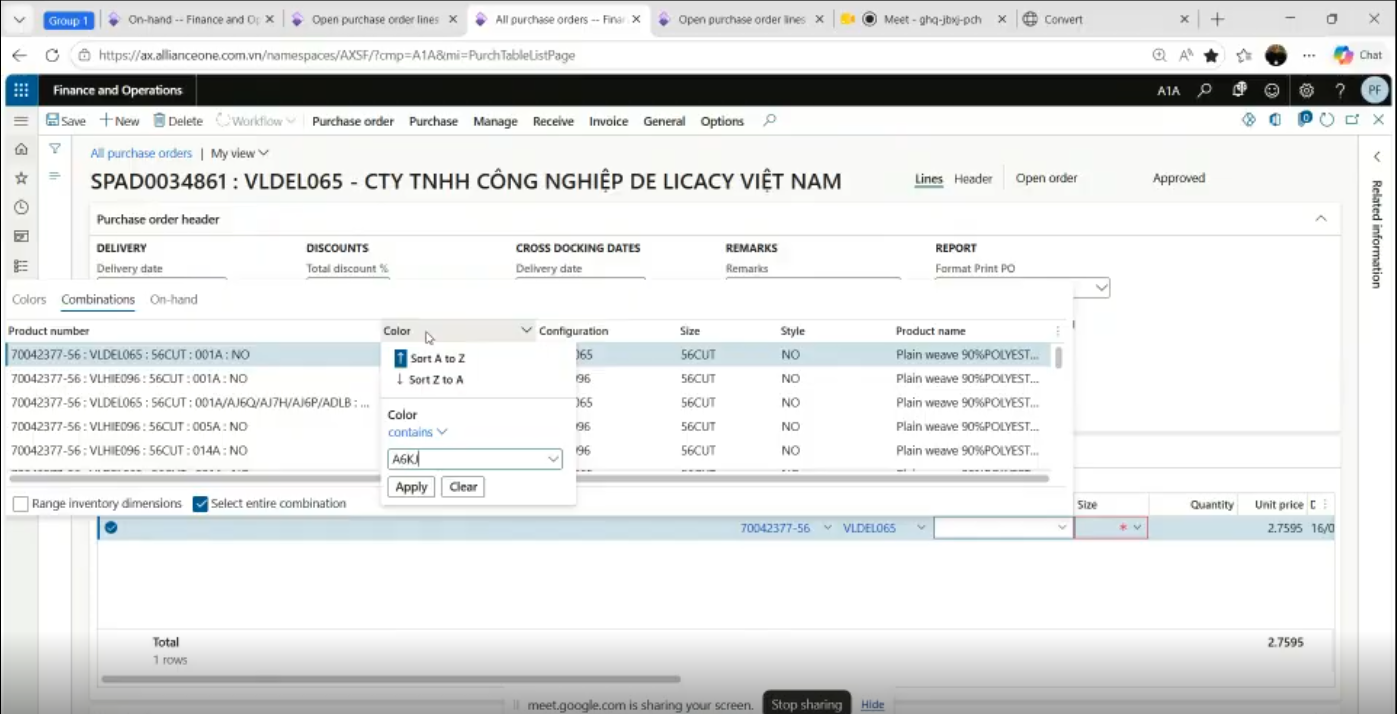Open the global search magnifier in header
This screenshot has width=1397, height=714.
click(x=1205, y=90)
